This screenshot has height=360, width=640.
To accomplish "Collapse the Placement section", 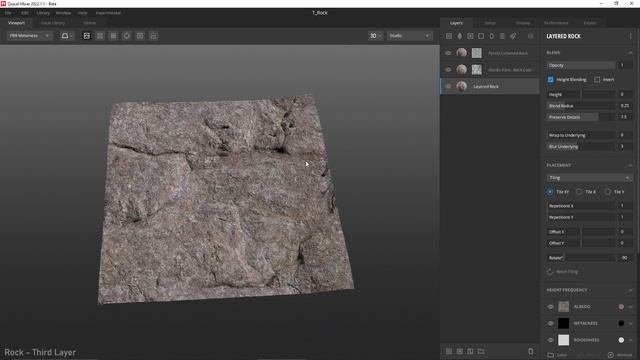I will coord(631,165).
